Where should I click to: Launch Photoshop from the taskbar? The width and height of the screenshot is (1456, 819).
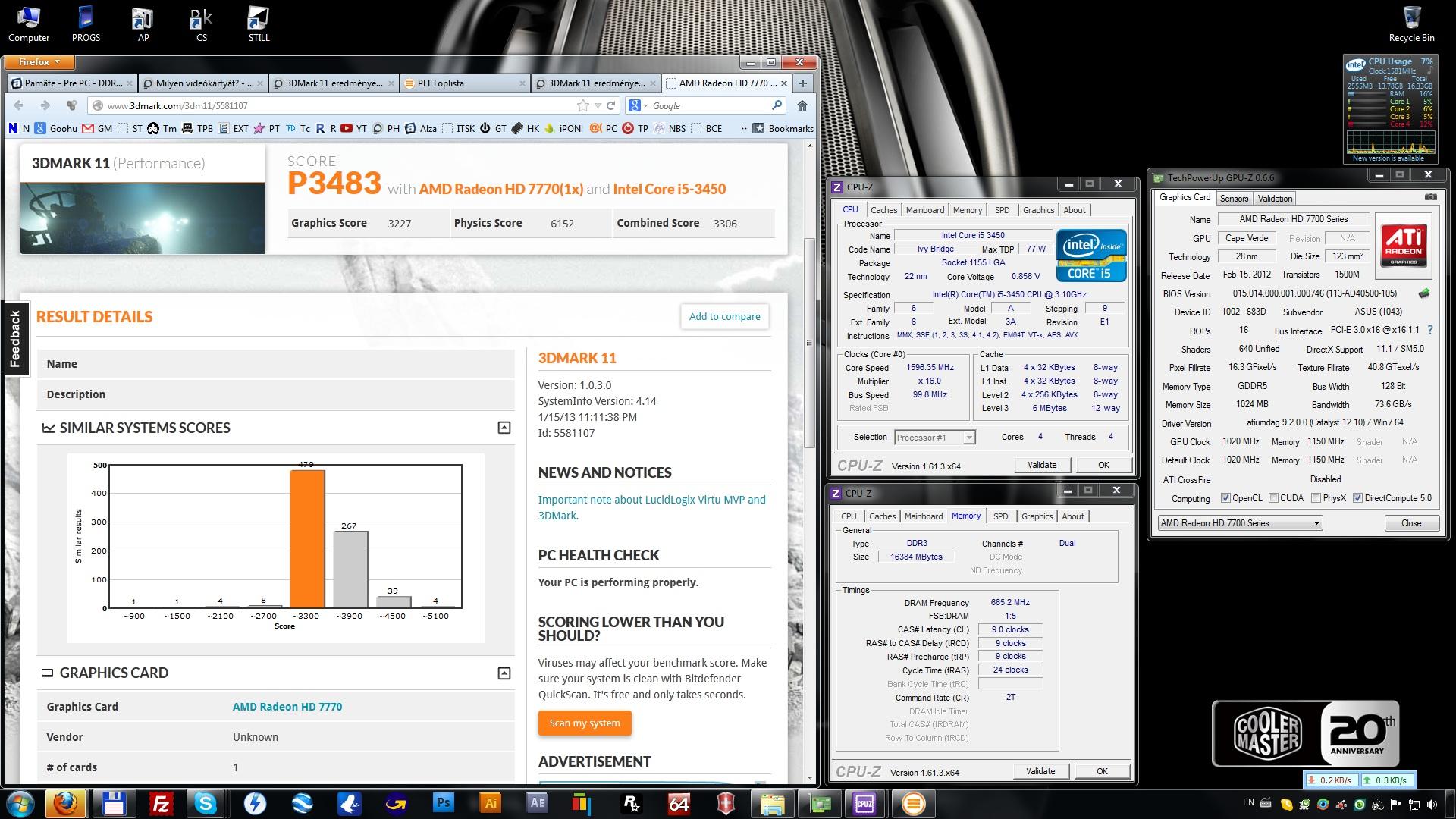443,803
